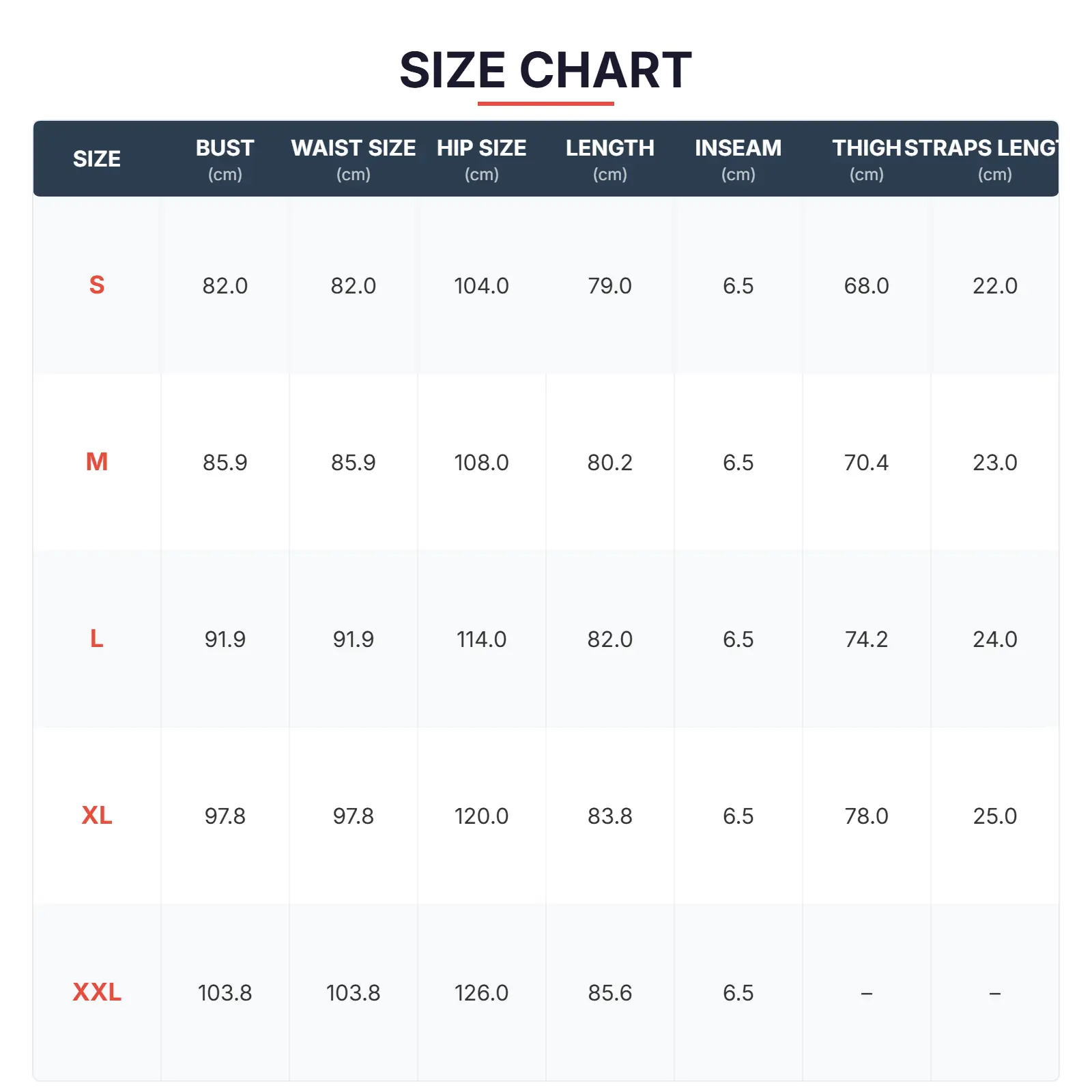
Task: Click the INSEAM column header
Action: (x=738, y=159)
